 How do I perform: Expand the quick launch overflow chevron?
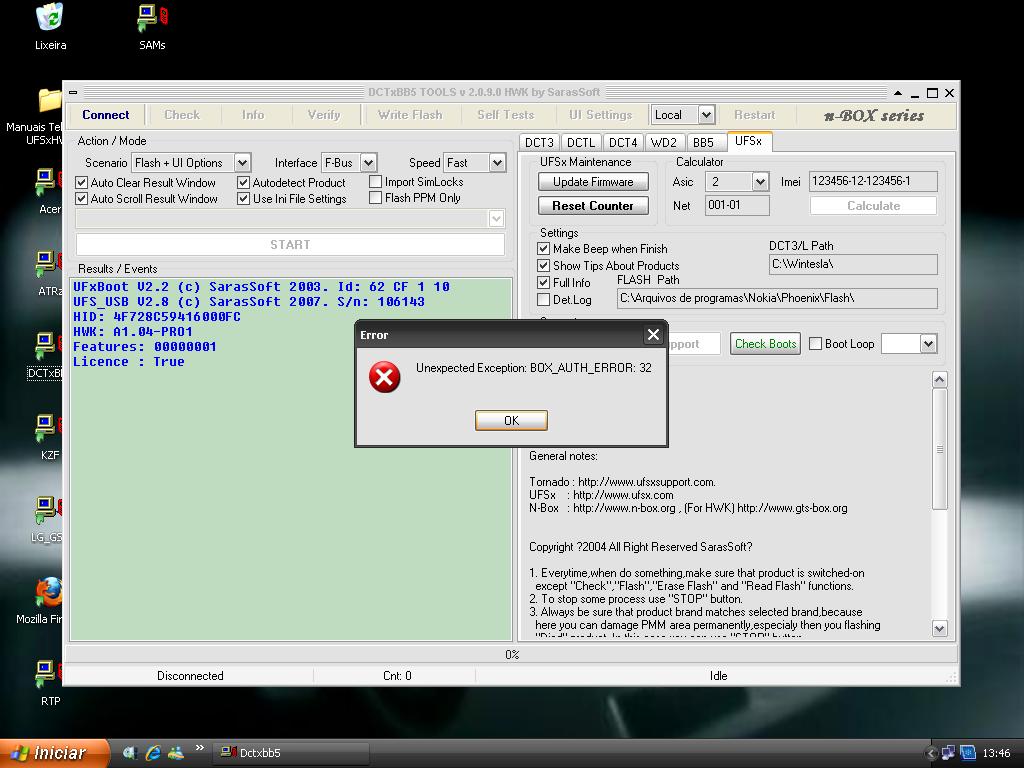click(x=199, y=748)
